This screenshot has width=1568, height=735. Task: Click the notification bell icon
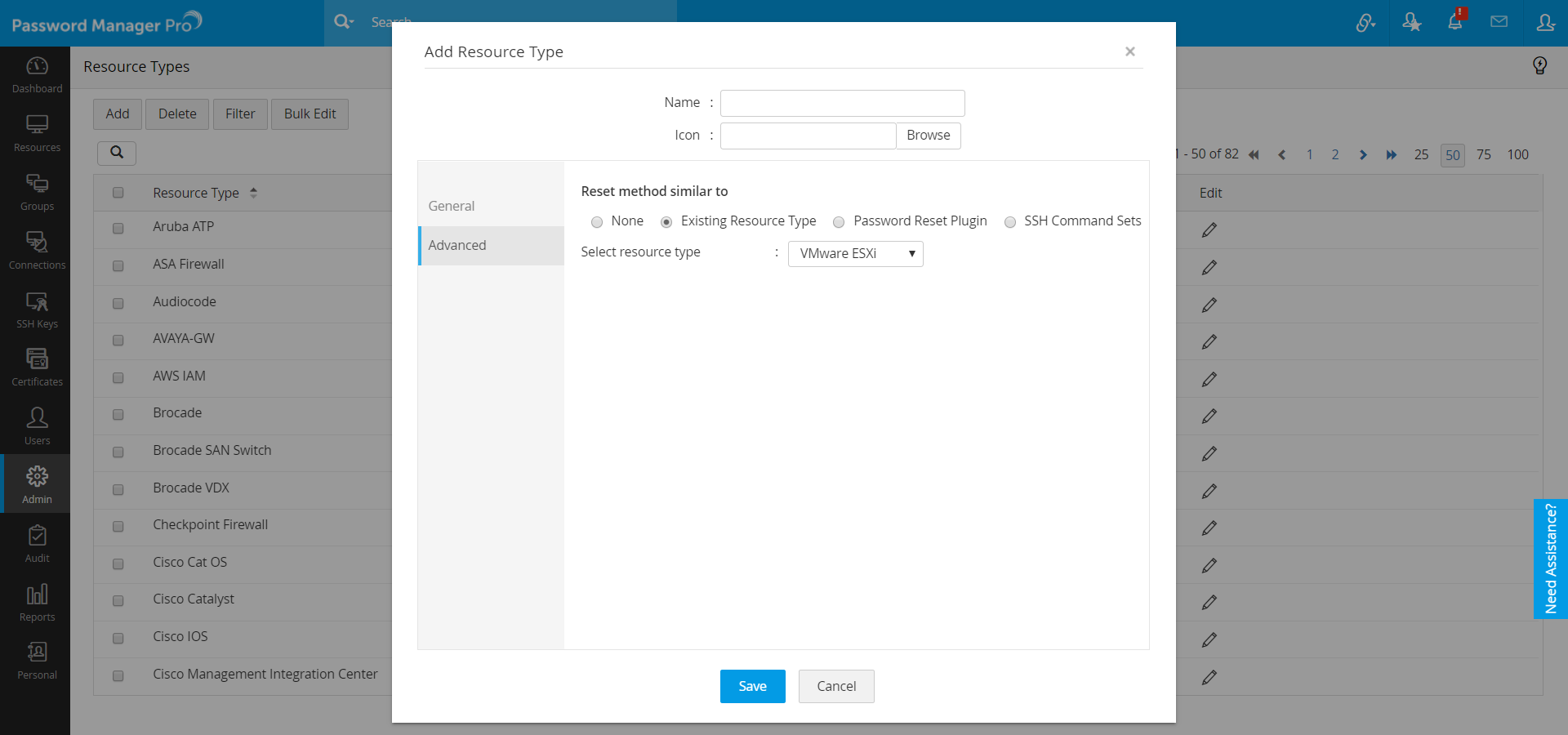pyautogui.click(x=1455, y=22)
